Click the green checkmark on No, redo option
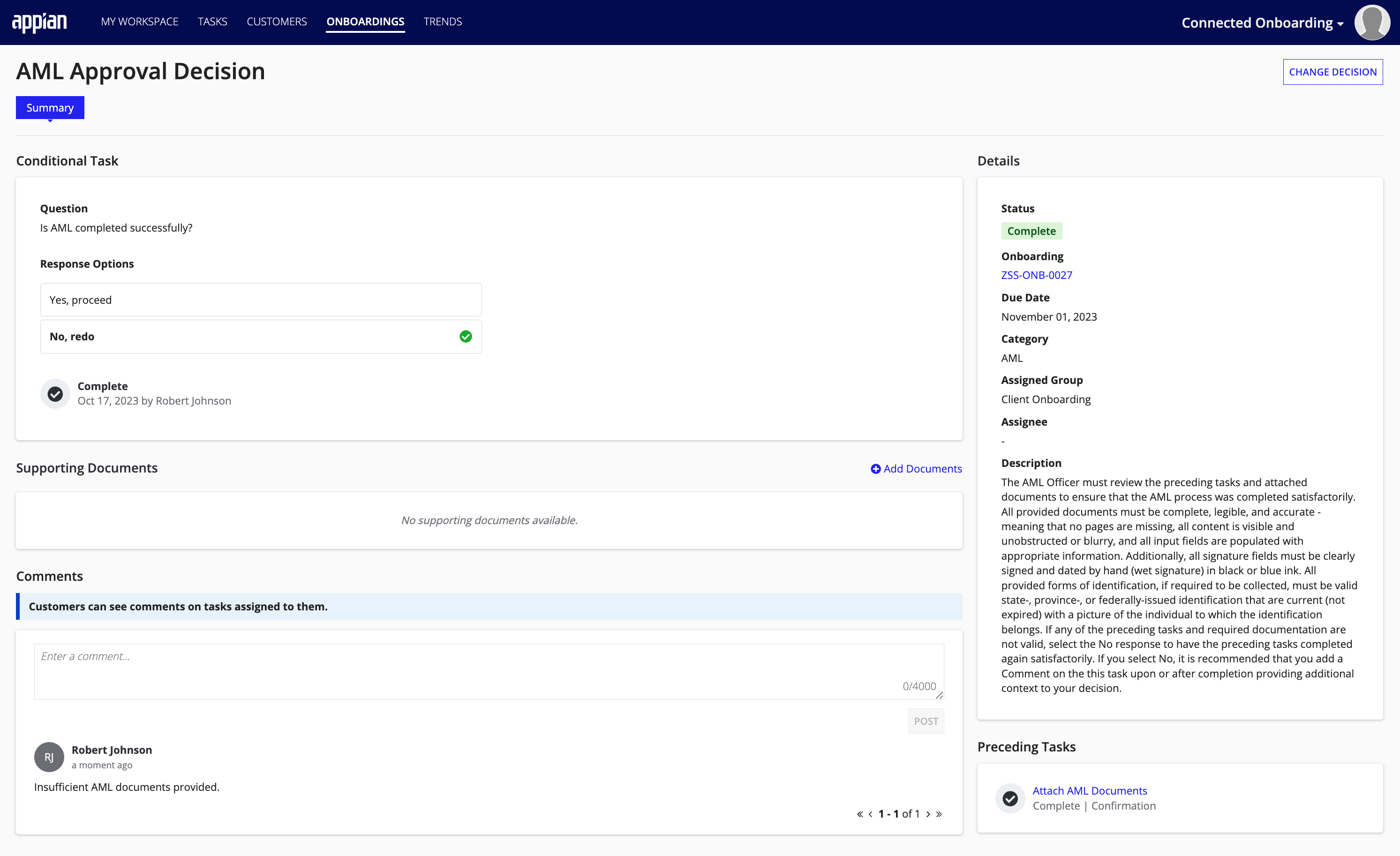The width and height of the screenshot is (1400, 856). 465,336
